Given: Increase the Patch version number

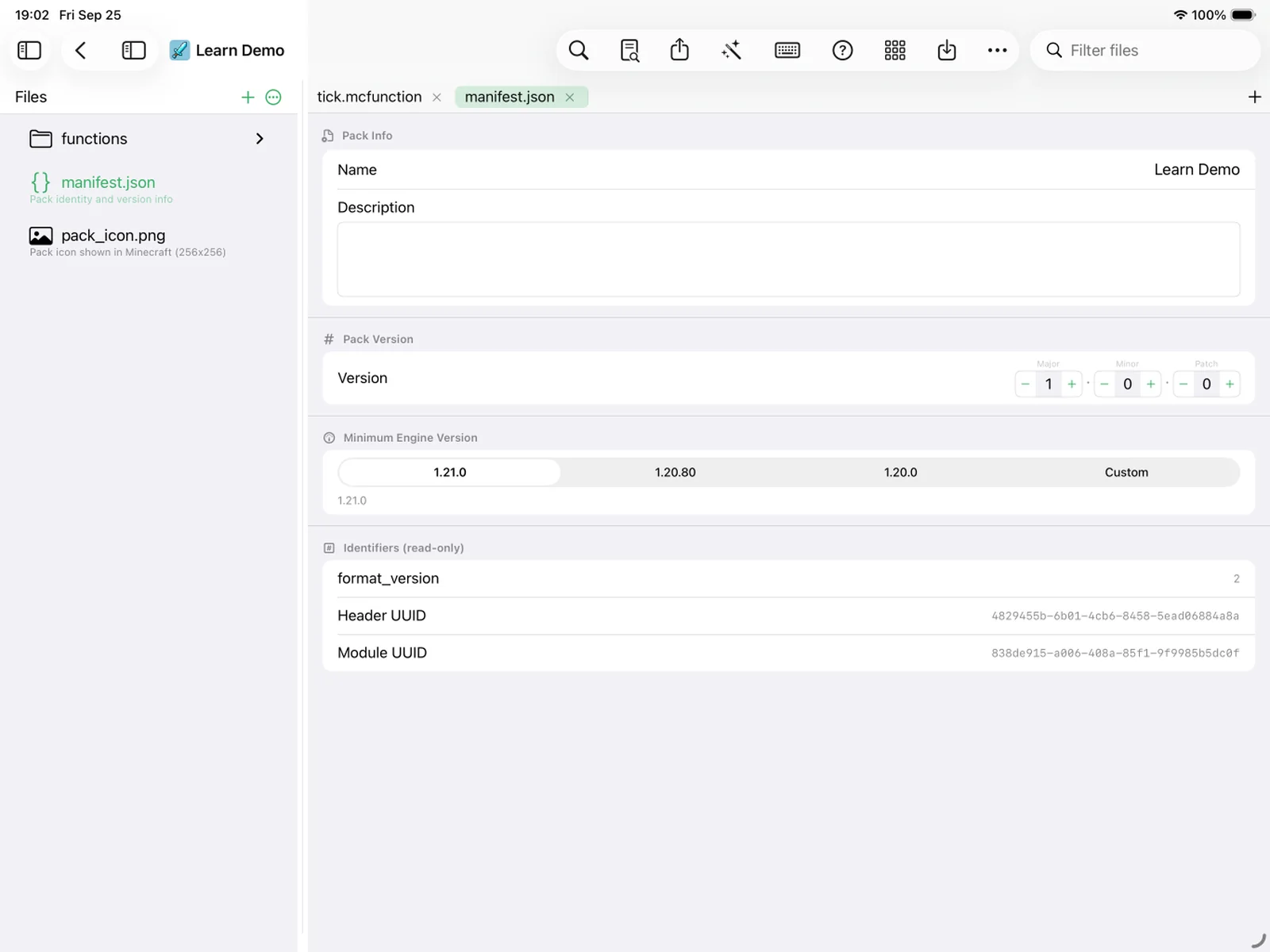Looking at the screenshot, I should (1230, 384).
